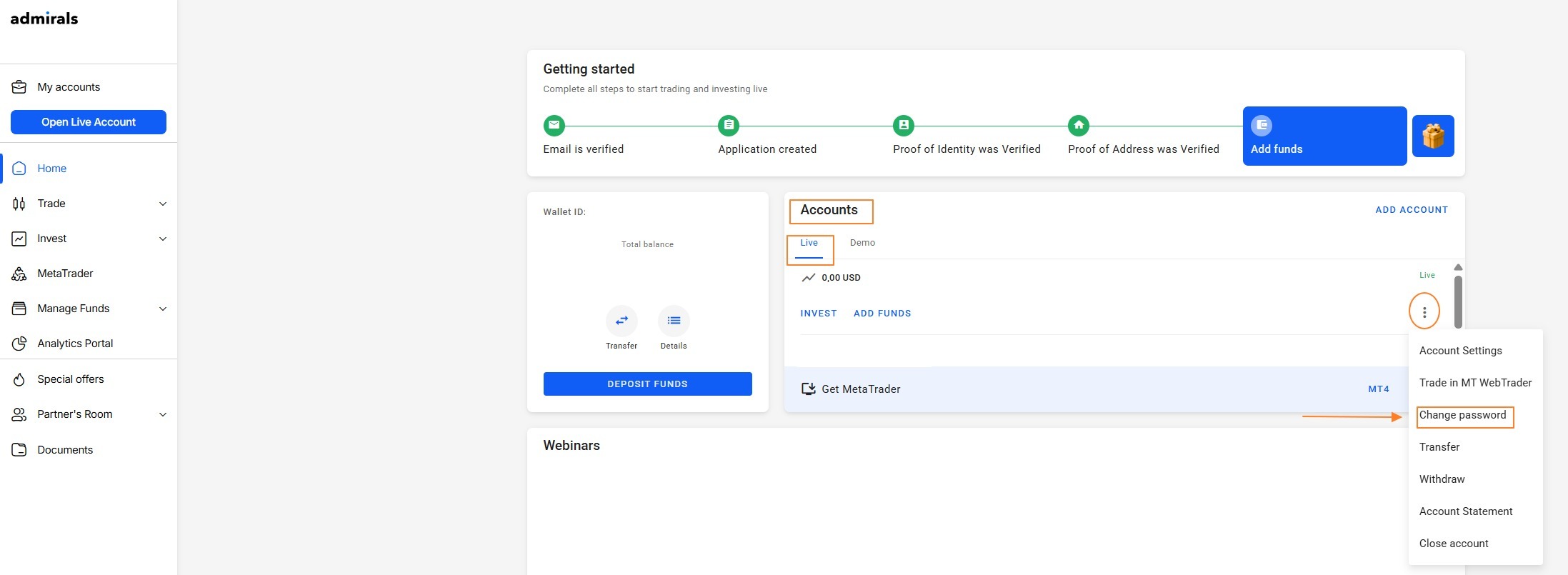Click the 0,00 USD balance text
This screenshot has height=575, width=1568.
841,278
